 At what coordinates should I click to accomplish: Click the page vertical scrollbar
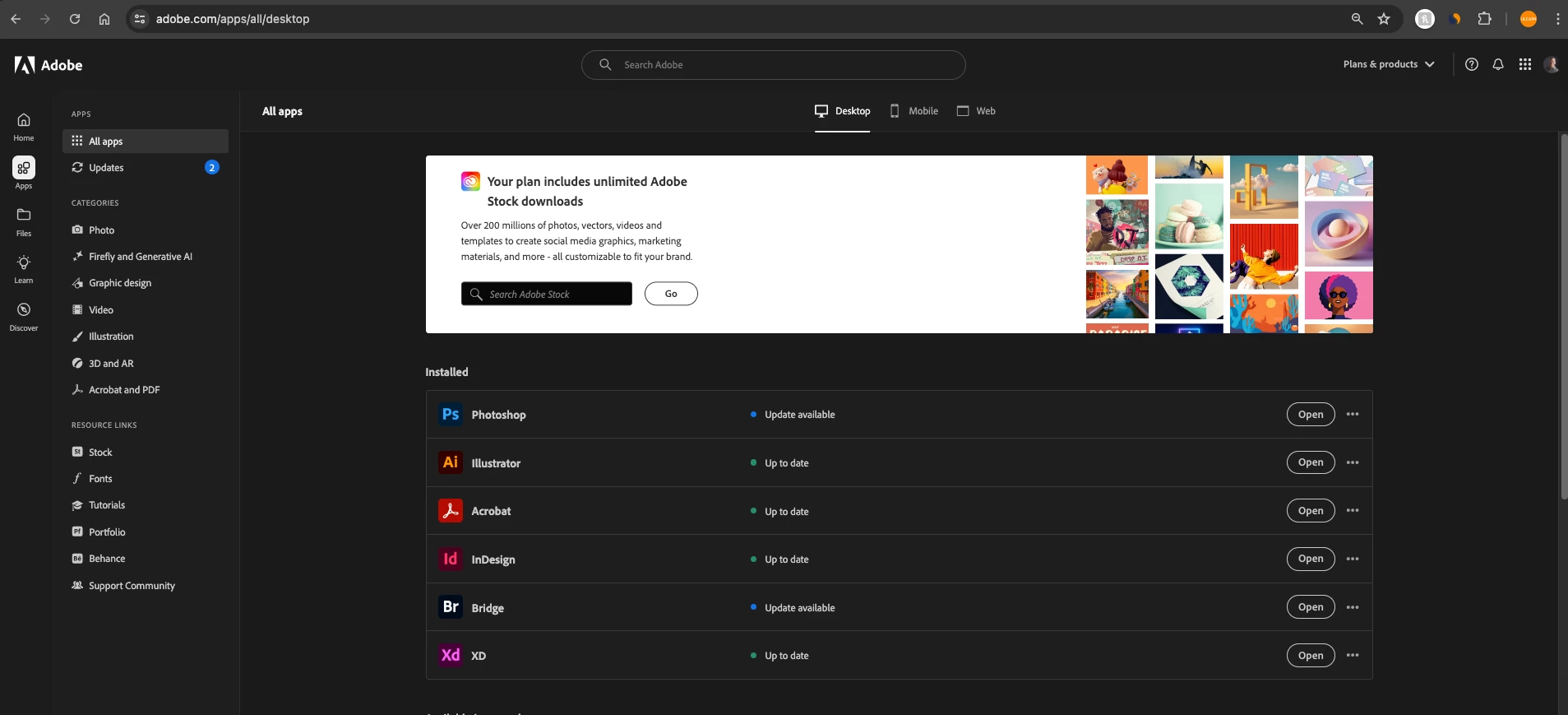click(x=1564, y=317)
